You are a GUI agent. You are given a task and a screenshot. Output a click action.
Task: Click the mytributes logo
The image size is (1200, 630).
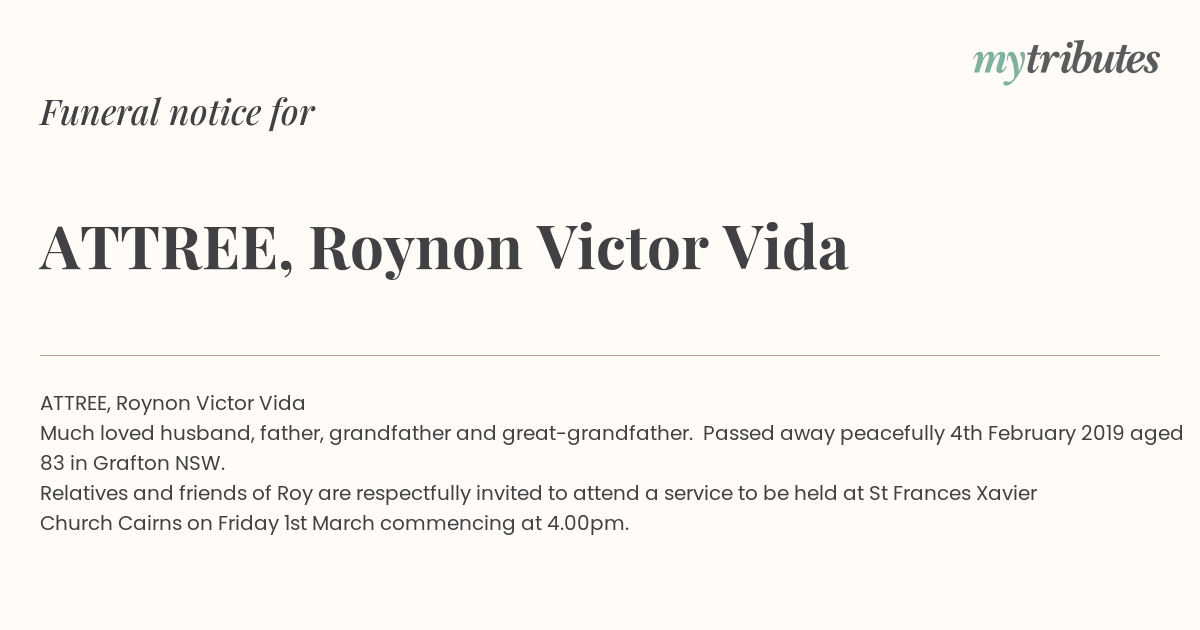click(1066, 61)
